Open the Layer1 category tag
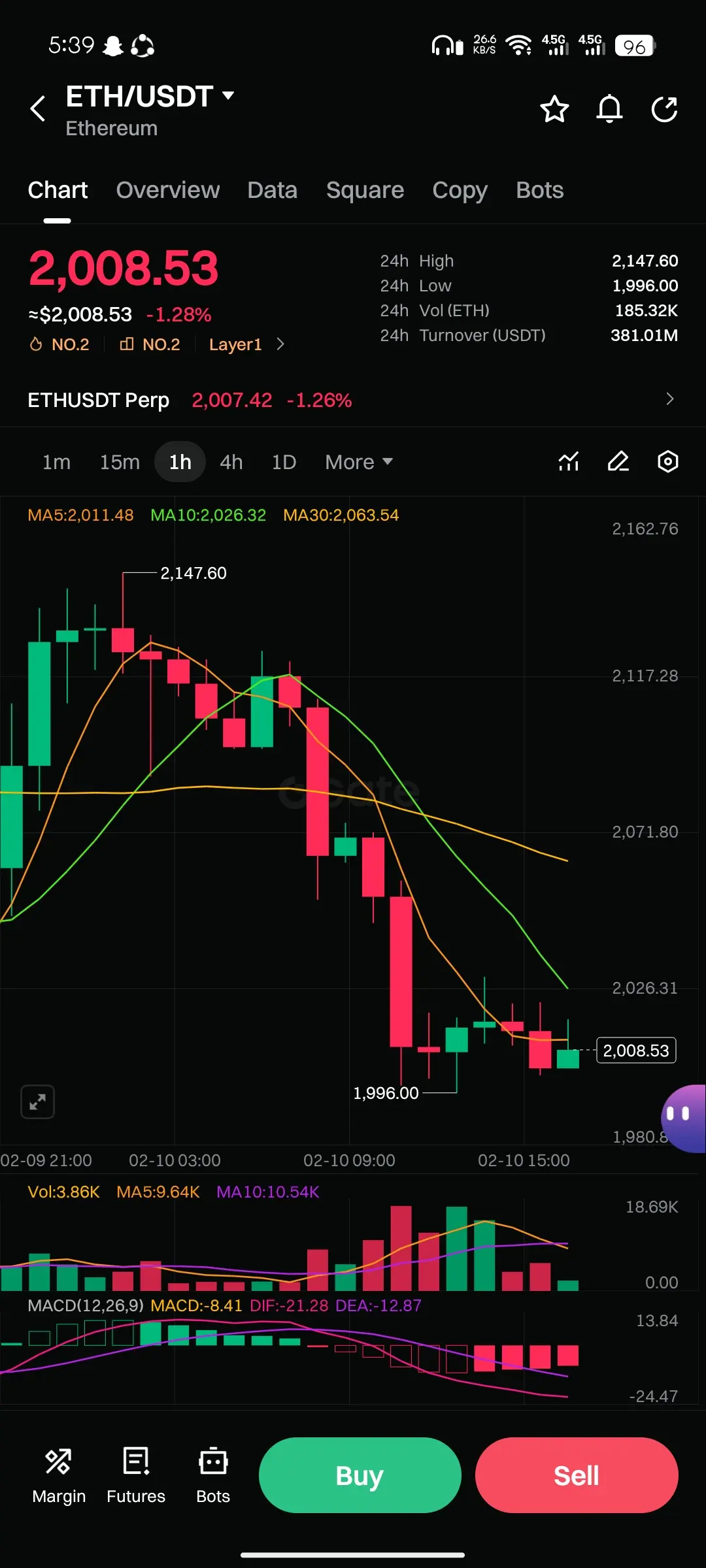This screenshot has height=1568, width=706. click(x=235, y=344)
